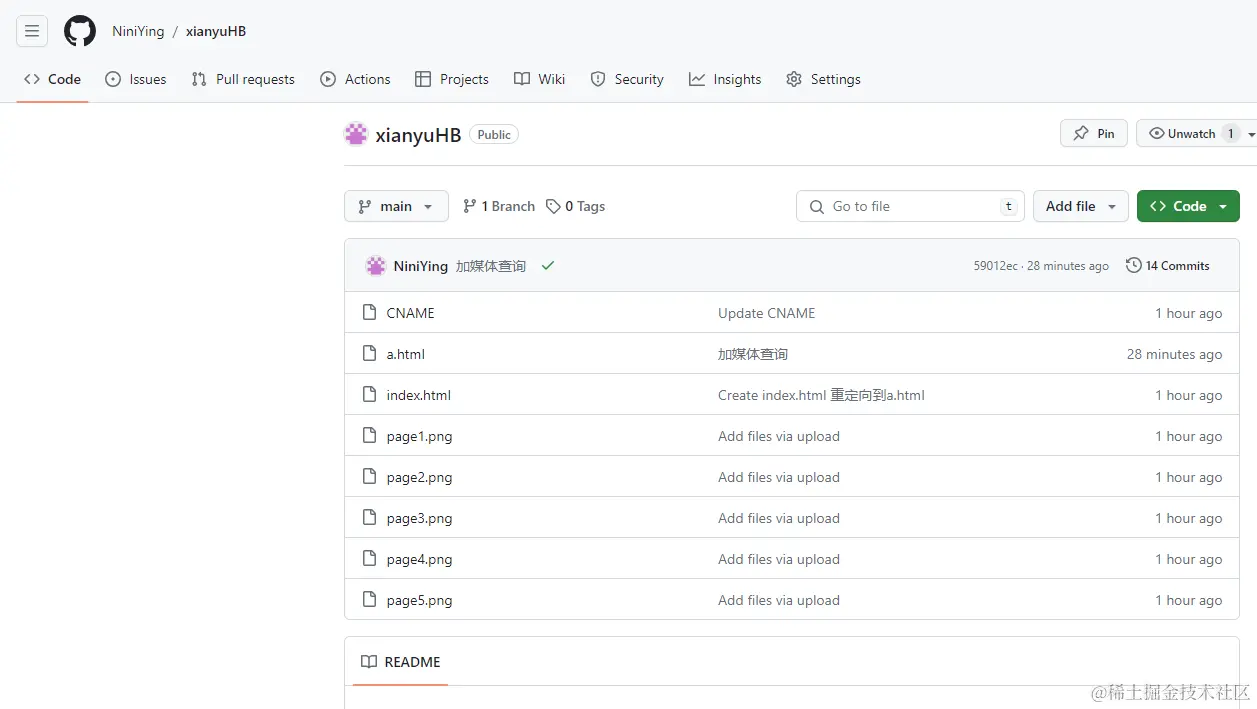The width and height of the screenshot is (1257, 709).
Task: Open the hamburger navigation menu
Action: tap(32, 31)
